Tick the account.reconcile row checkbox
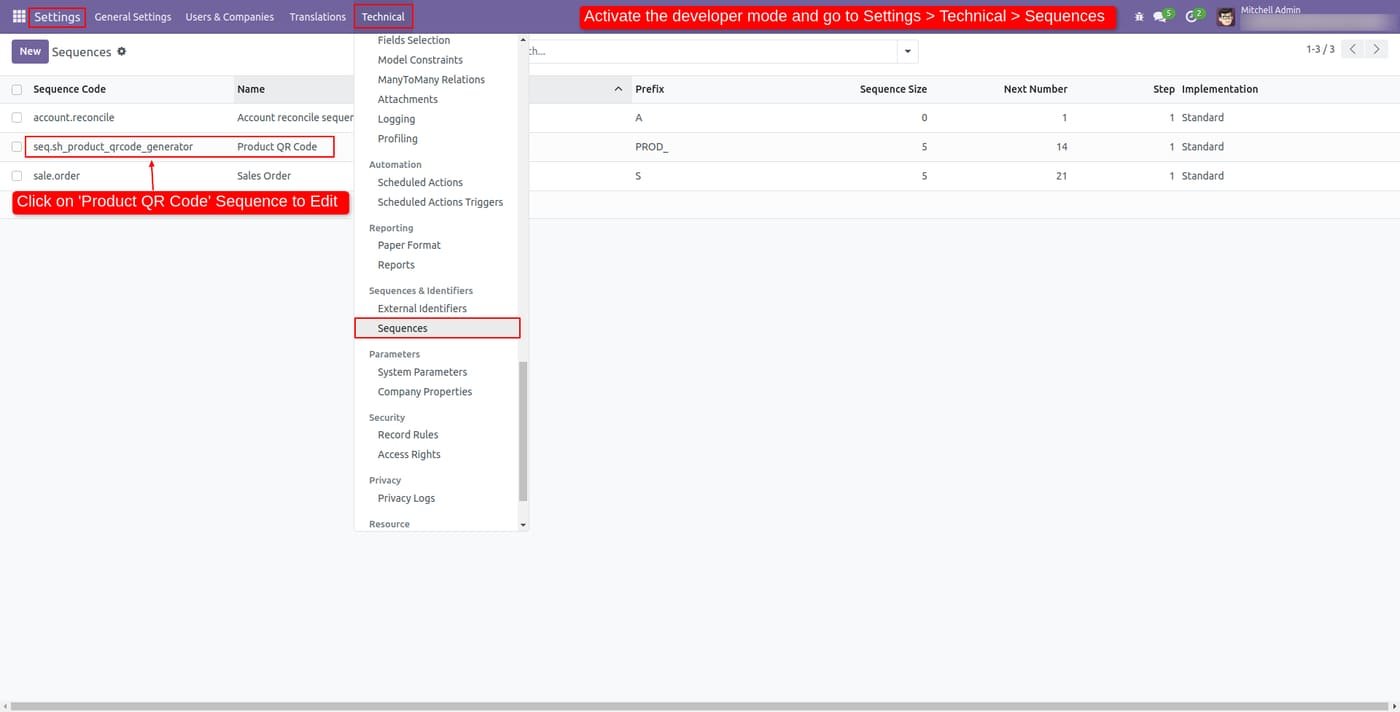Viewport: 1400px width, 712px height. coord(17,118)
